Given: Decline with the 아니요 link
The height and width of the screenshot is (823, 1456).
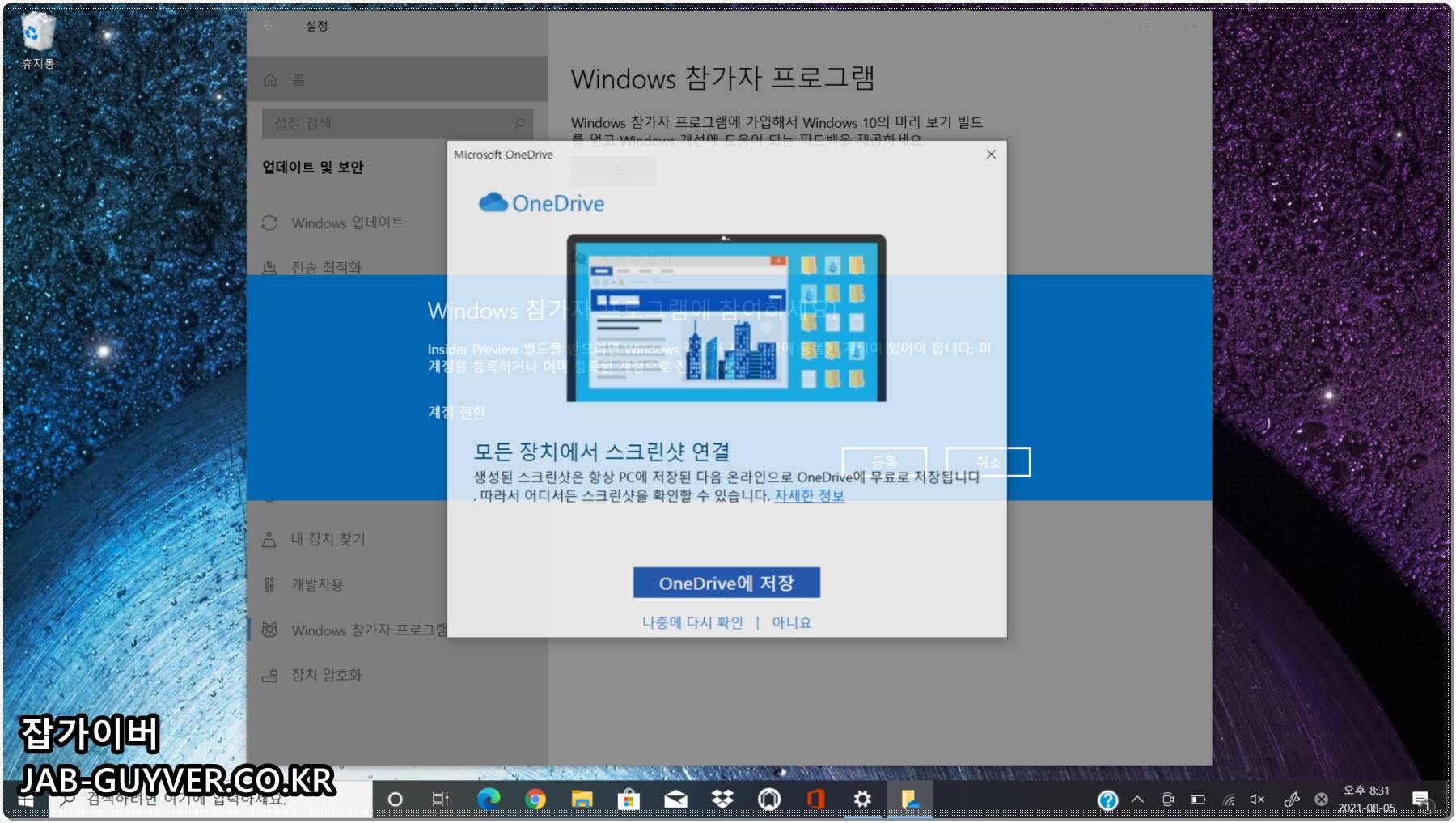Looking at the screenshot, I should pyautogui.click(x=791, y=622).
